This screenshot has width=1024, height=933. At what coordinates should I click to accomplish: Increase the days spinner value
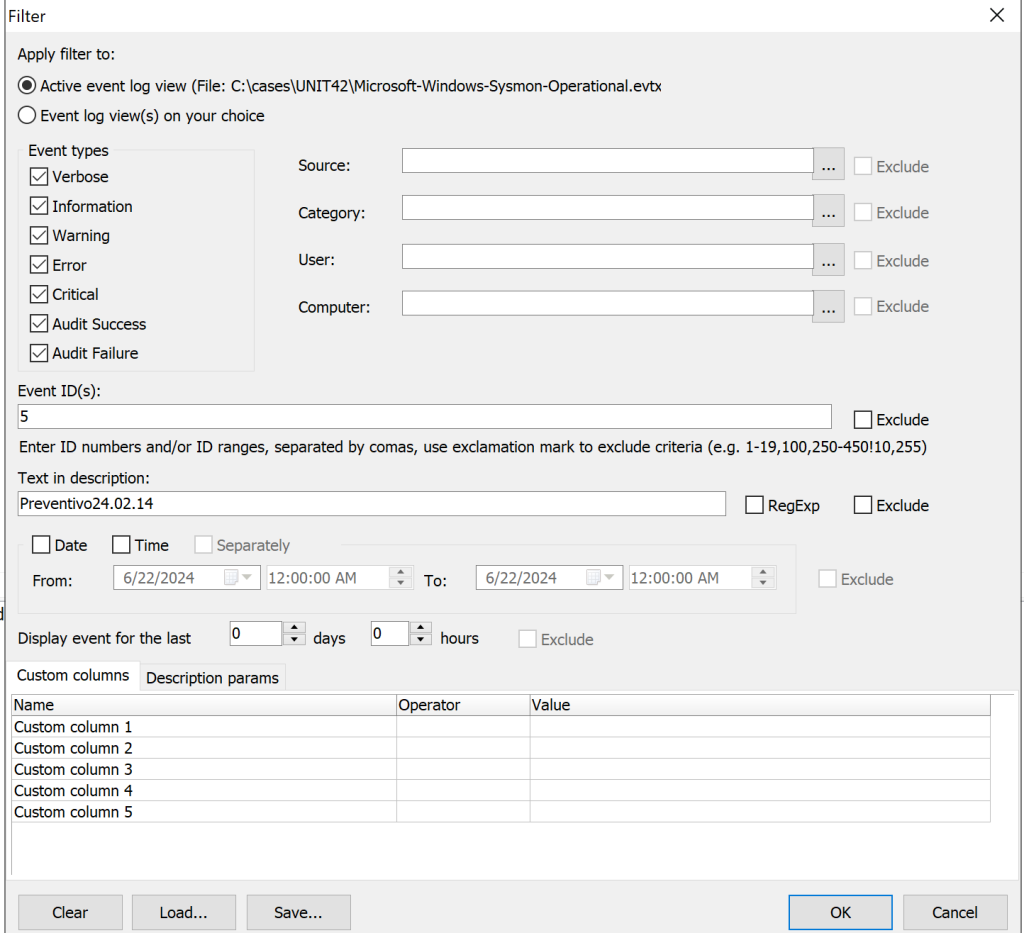point(295,627)
